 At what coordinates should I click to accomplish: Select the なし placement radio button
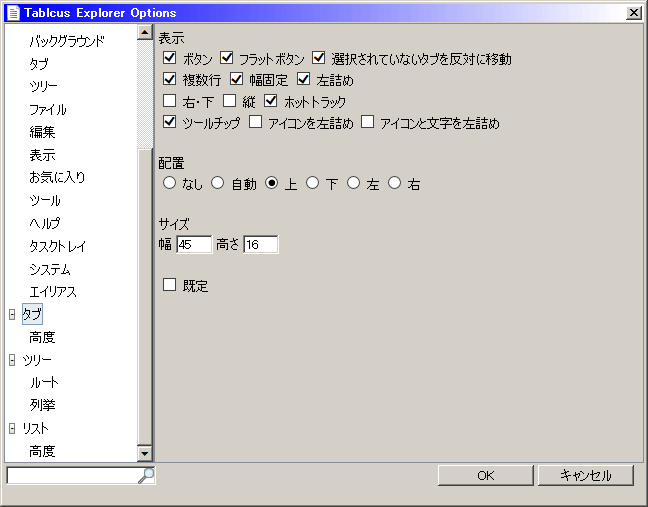coord(169,183)
